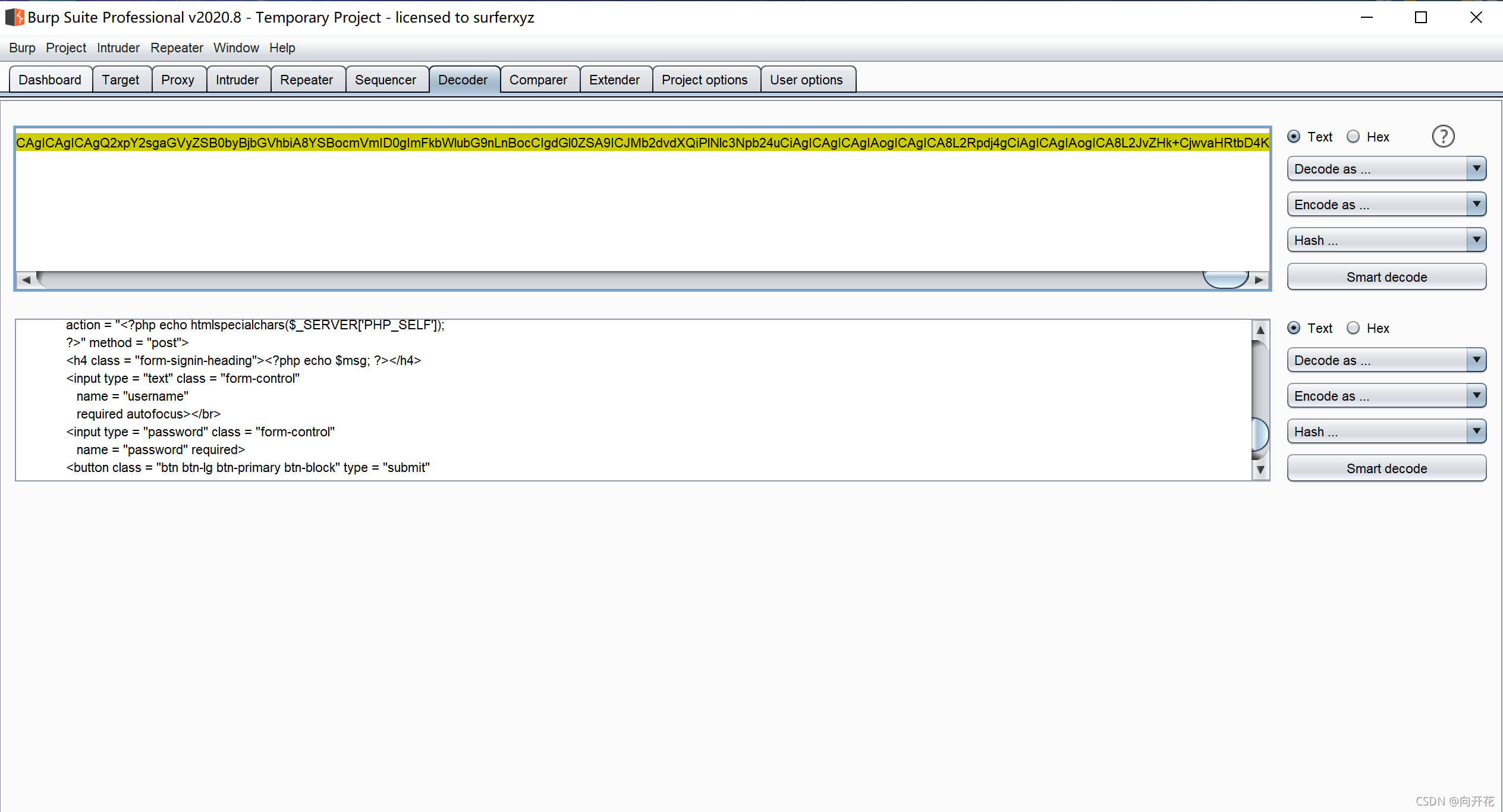The image size is (1503, 812).
Task: Click the bottom panel scroll-up arrow
Action: point(1260,330)
